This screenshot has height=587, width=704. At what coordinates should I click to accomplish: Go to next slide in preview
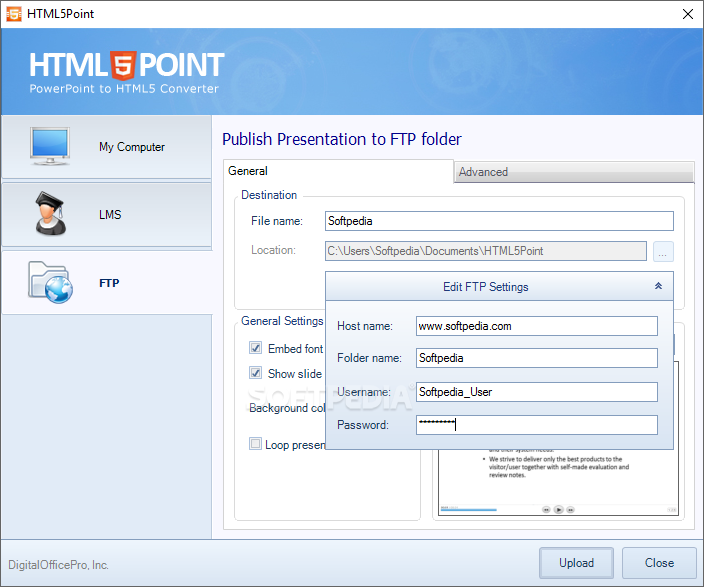click(570, 510)
